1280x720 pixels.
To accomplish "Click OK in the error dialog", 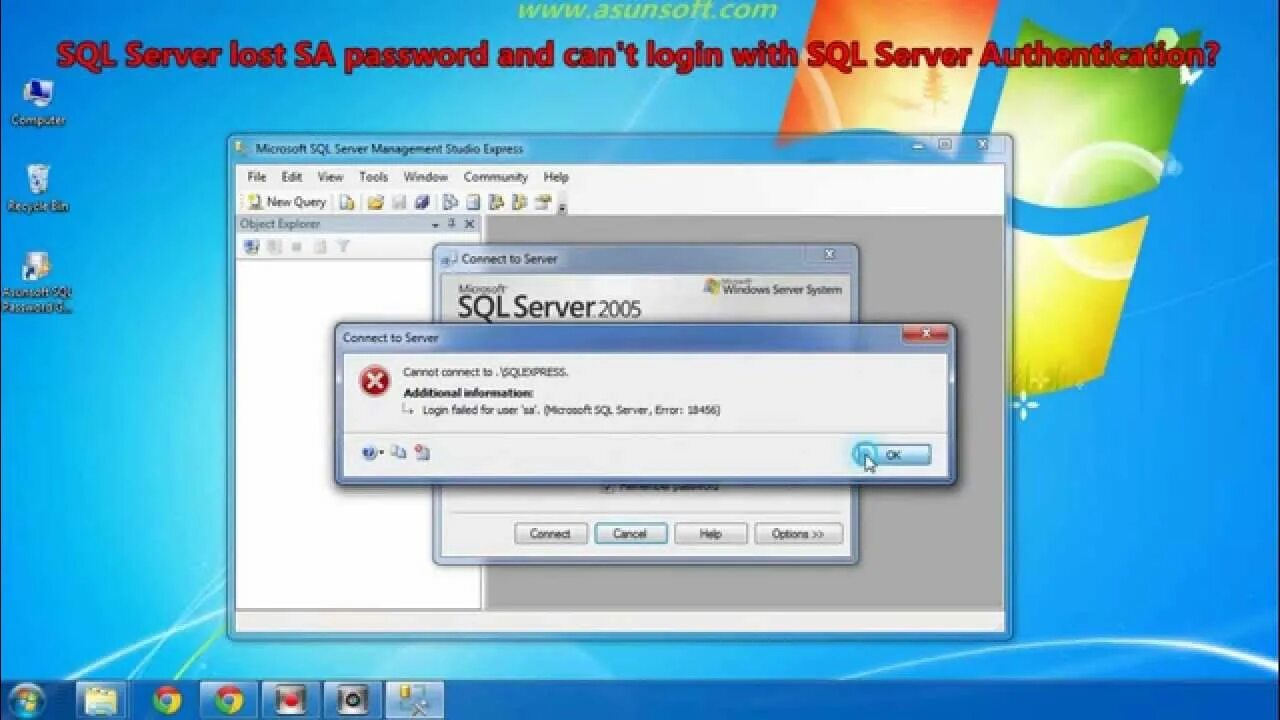I will pyautogui.click(x=892, y=455).
